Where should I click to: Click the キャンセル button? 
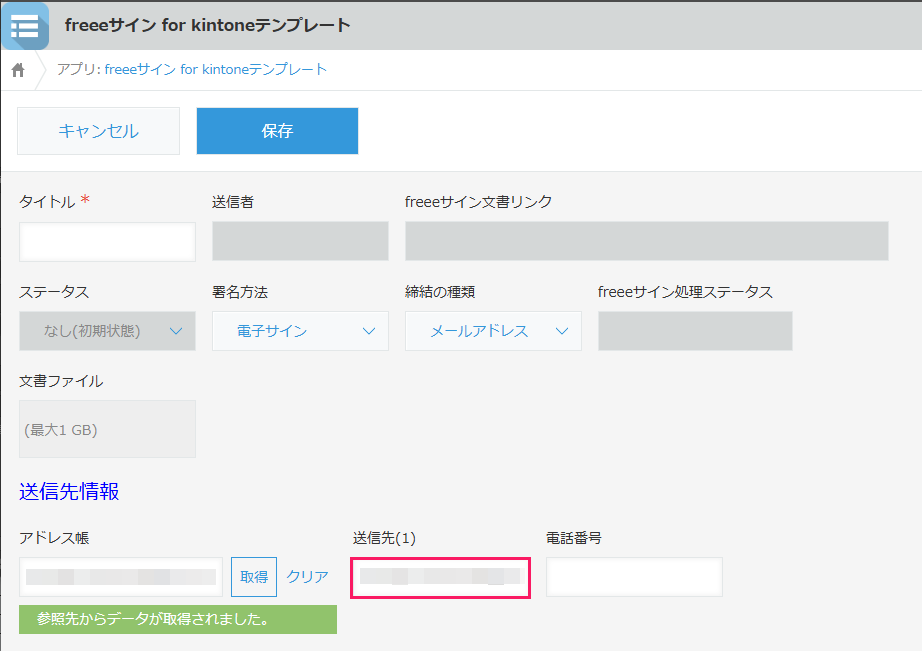pos(98,131)
